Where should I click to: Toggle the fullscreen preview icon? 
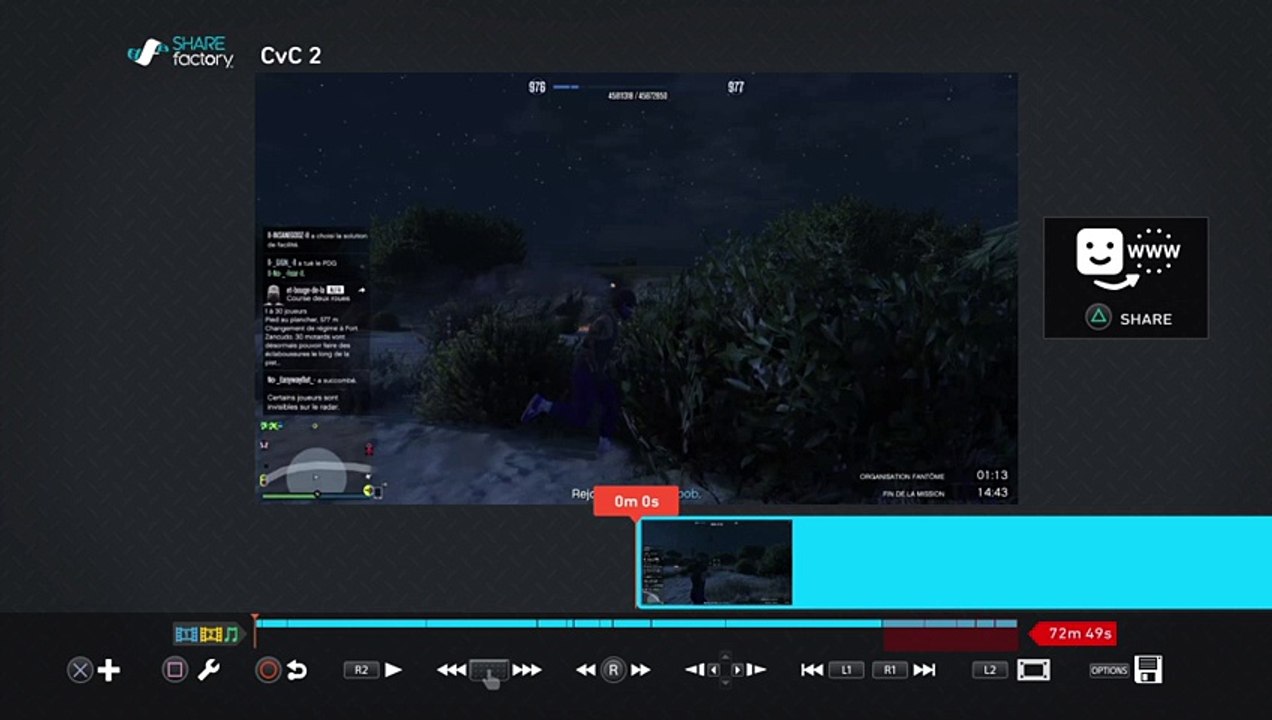[x=1033, y=670]
